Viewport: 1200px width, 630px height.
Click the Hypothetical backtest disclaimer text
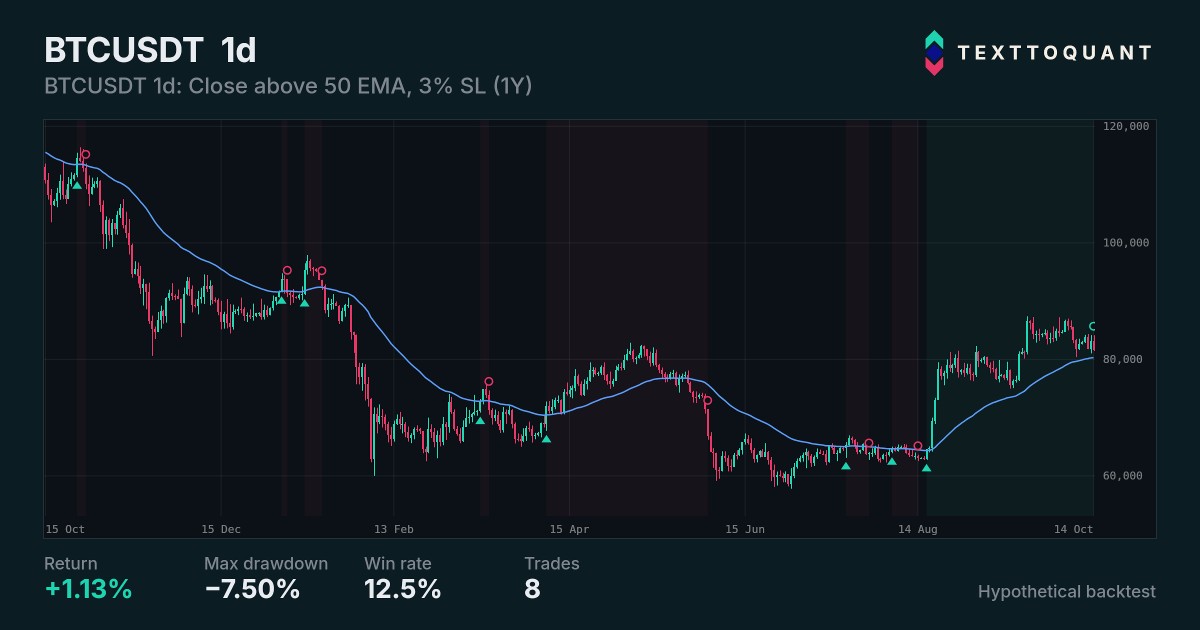[1067, 592]
